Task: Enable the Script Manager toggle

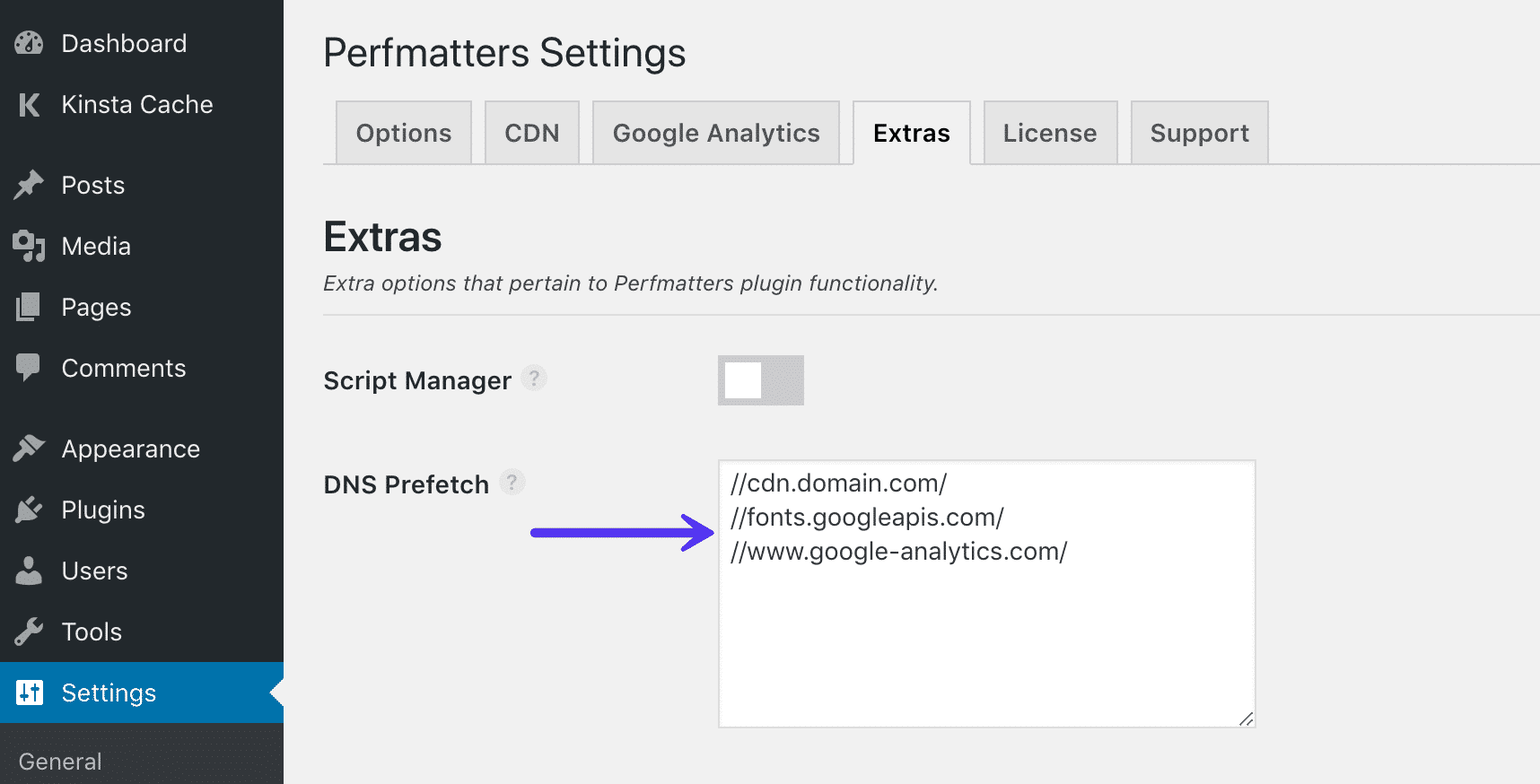Action: point(760,380)
